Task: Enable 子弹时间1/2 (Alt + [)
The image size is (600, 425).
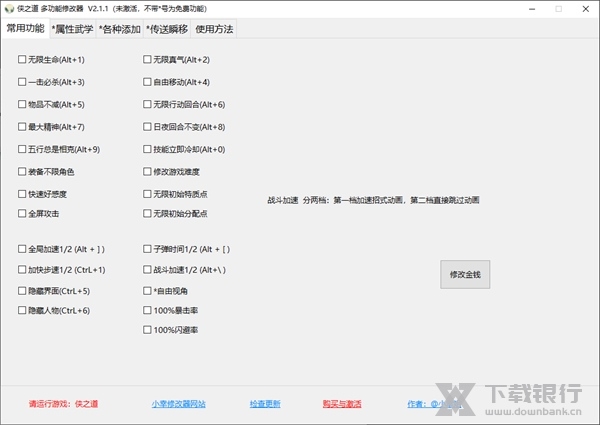Action: click(187, 249)
